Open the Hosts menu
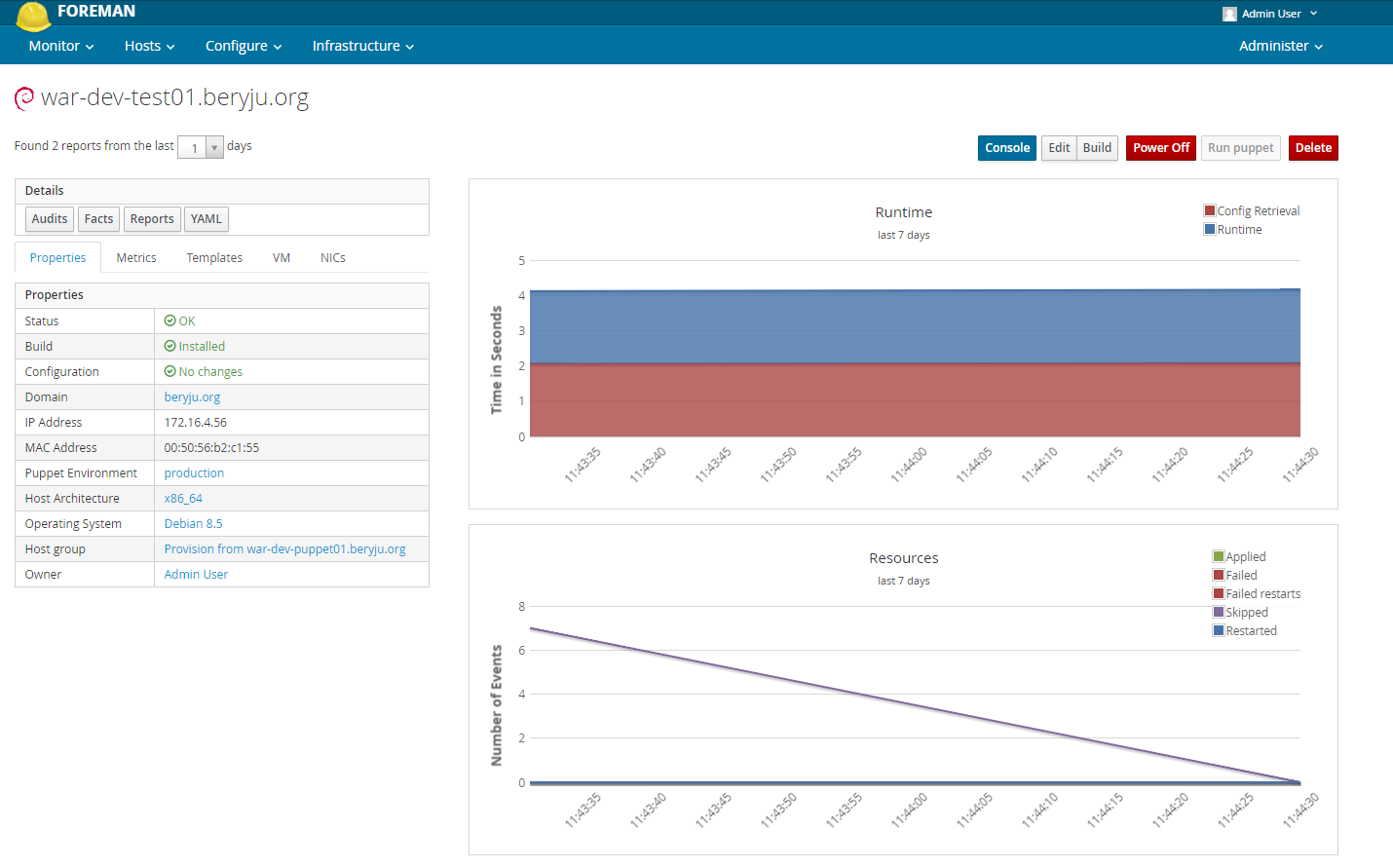 click(150, 46)
